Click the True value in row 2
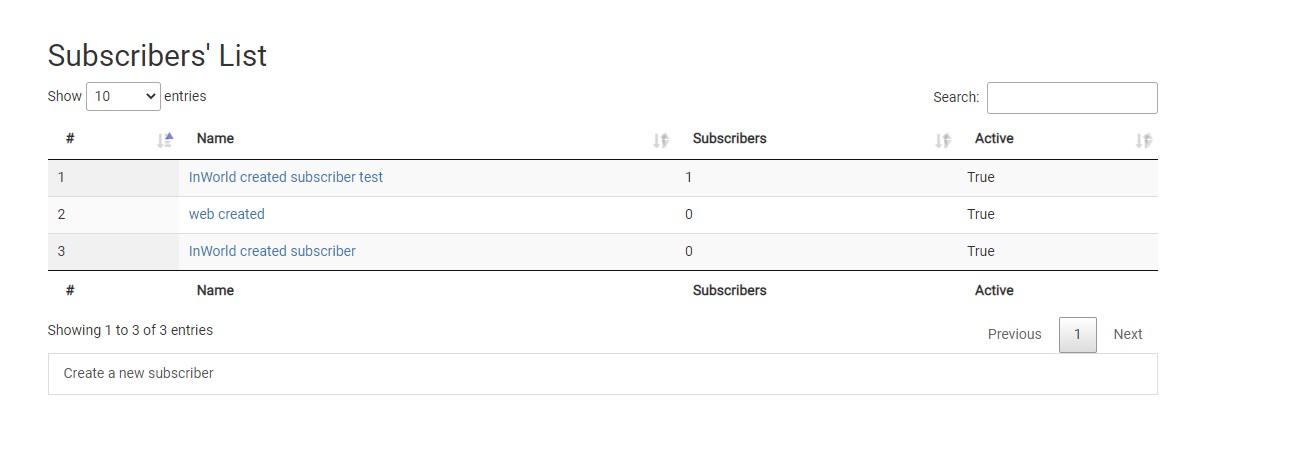This screenshot has height=450, width=1290. click(x=981, y=214)
